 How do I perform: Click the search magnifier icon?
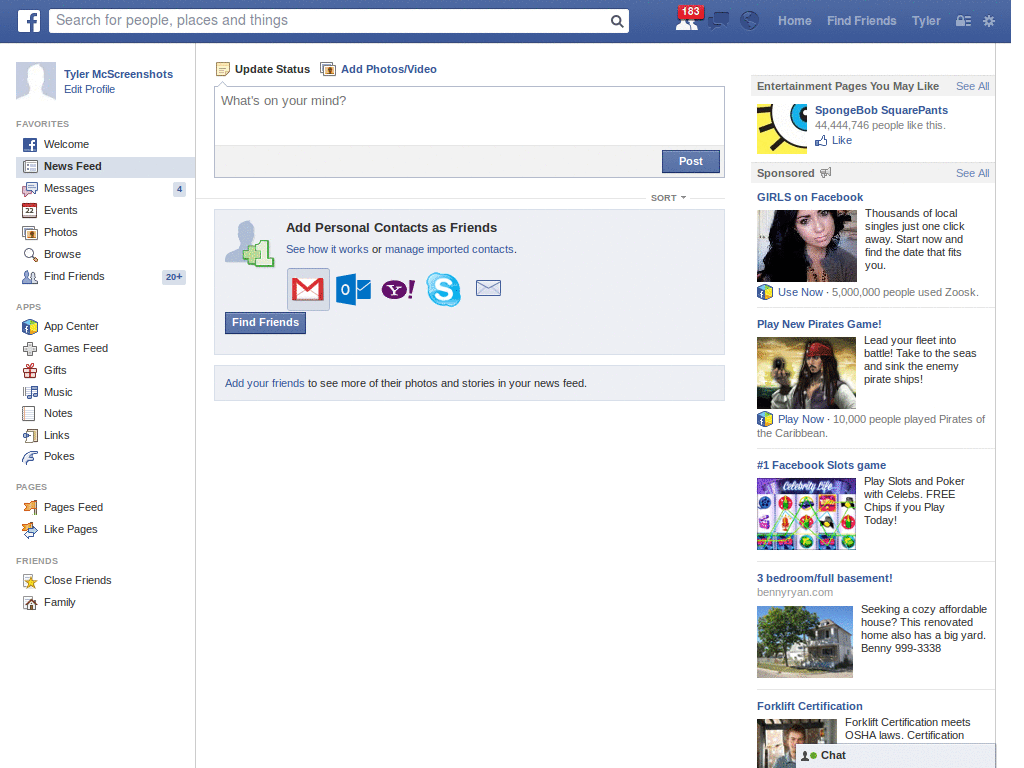tap(616, 21)
